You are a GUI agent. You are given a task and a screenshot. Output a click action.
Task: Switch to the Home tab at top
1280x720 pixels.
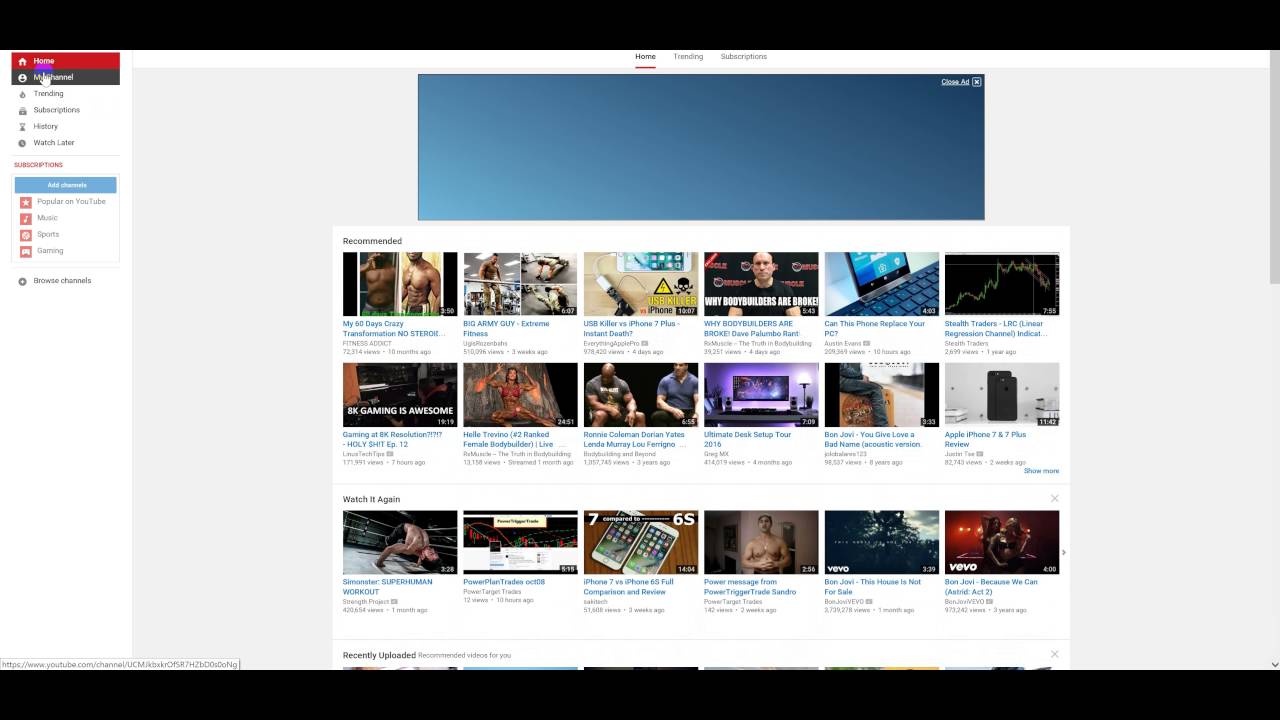tap(645, 57)
